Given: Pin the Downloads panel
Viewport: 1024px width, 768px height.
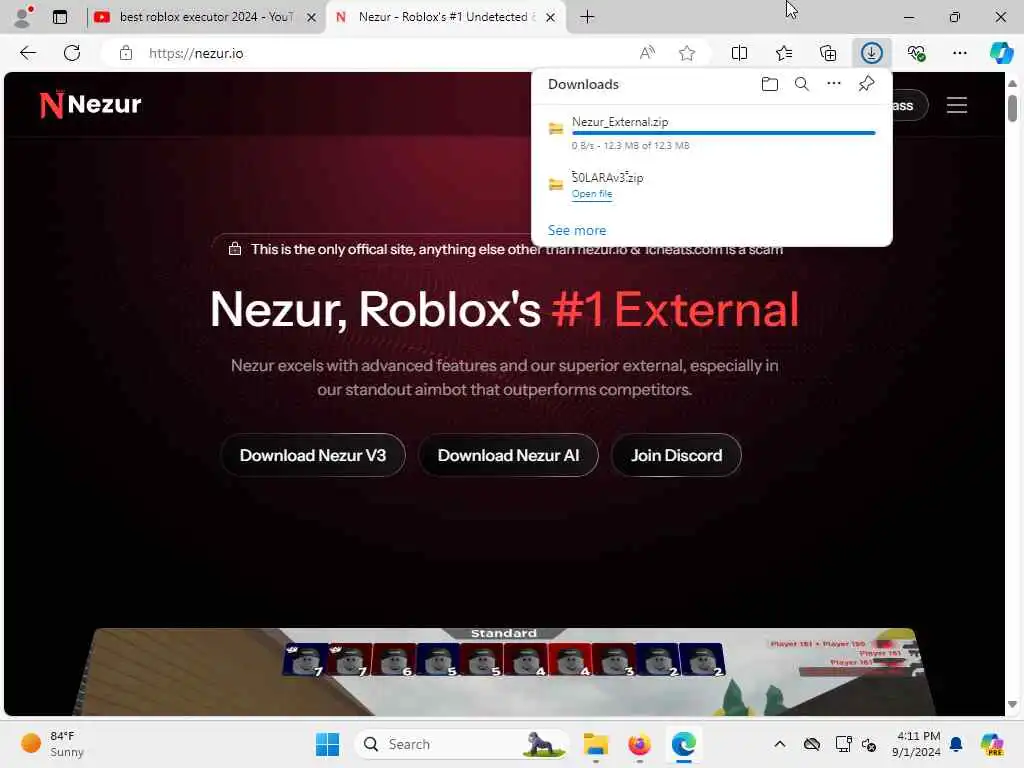Looking at the screenshot, I should [x=866, y=84].
